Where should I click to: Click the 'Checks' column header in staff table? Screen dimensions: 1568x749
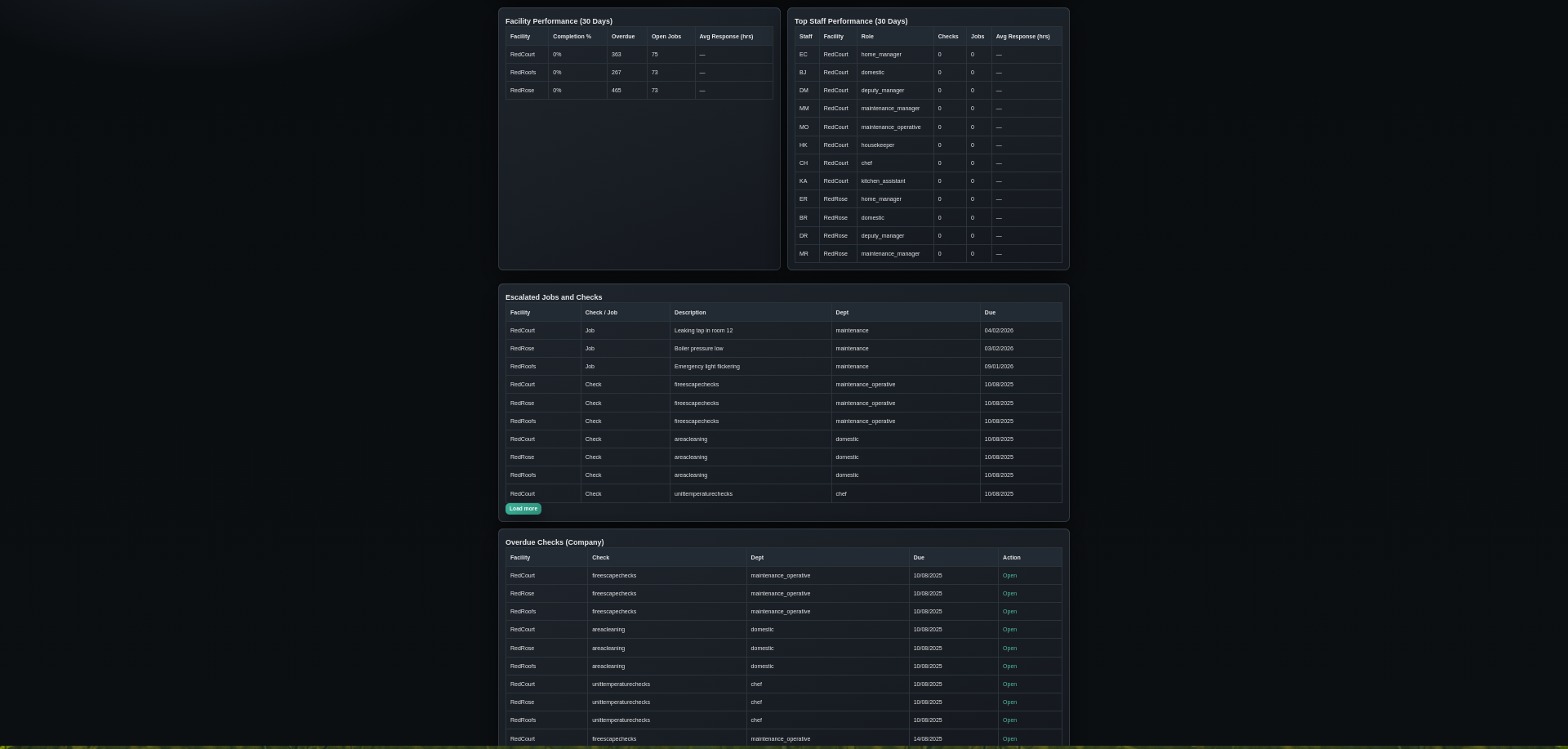point(947,37)
